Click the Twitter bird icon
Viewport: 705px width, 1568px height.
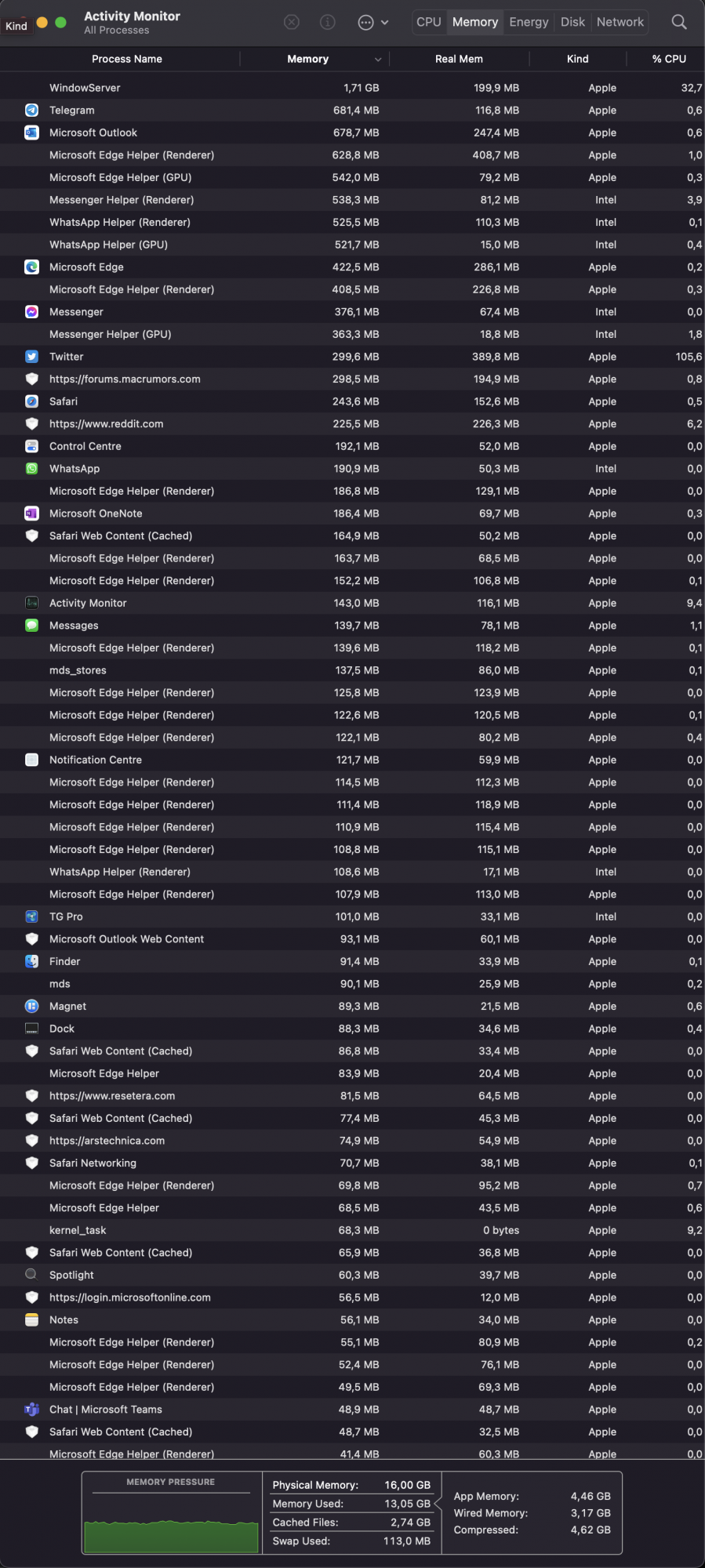[31, 357]
